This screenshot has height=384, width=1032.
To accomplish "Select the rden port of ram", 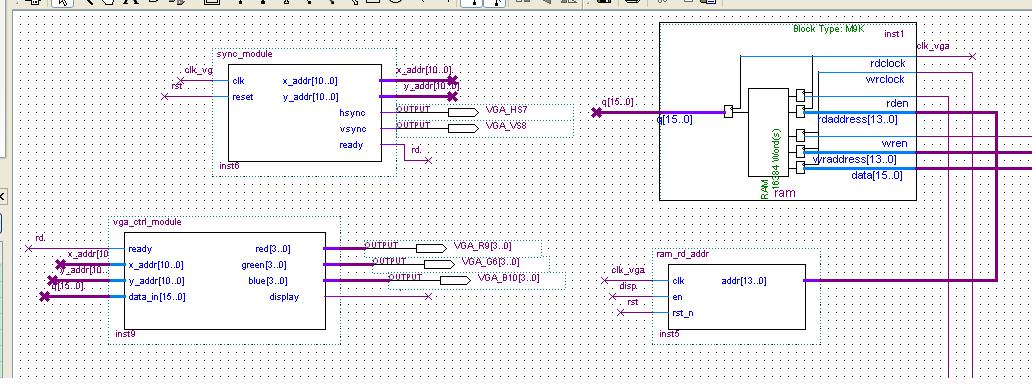I will point(896,103).
